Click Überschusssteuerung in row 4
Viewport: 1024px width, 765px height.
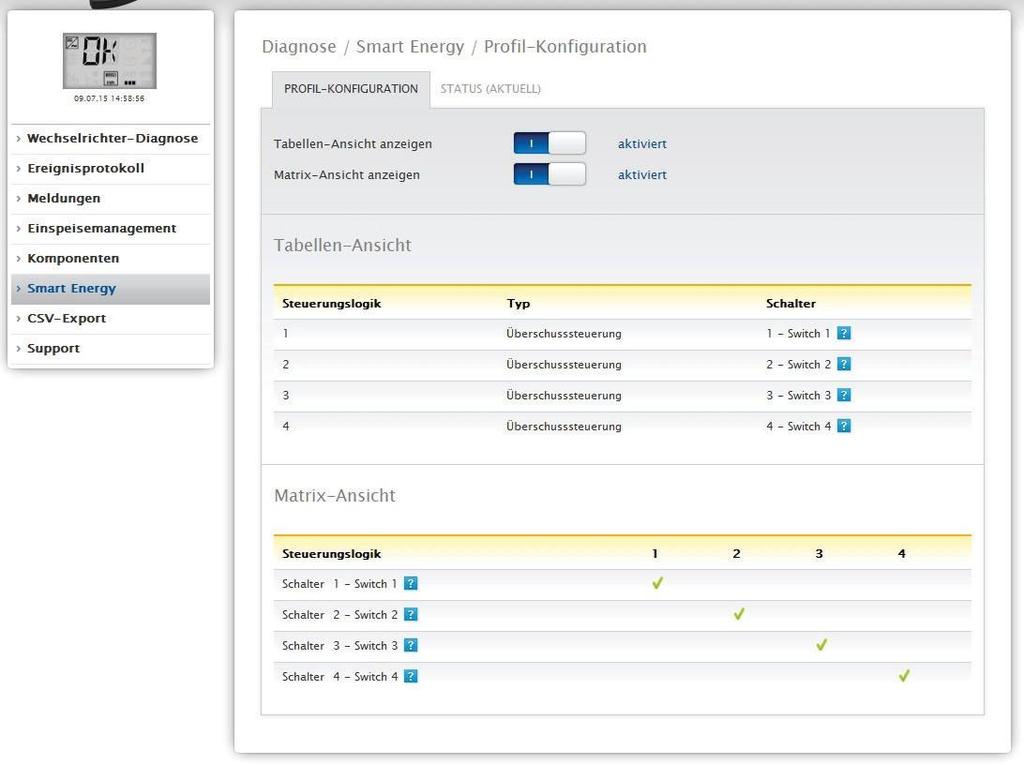[564, 426]
